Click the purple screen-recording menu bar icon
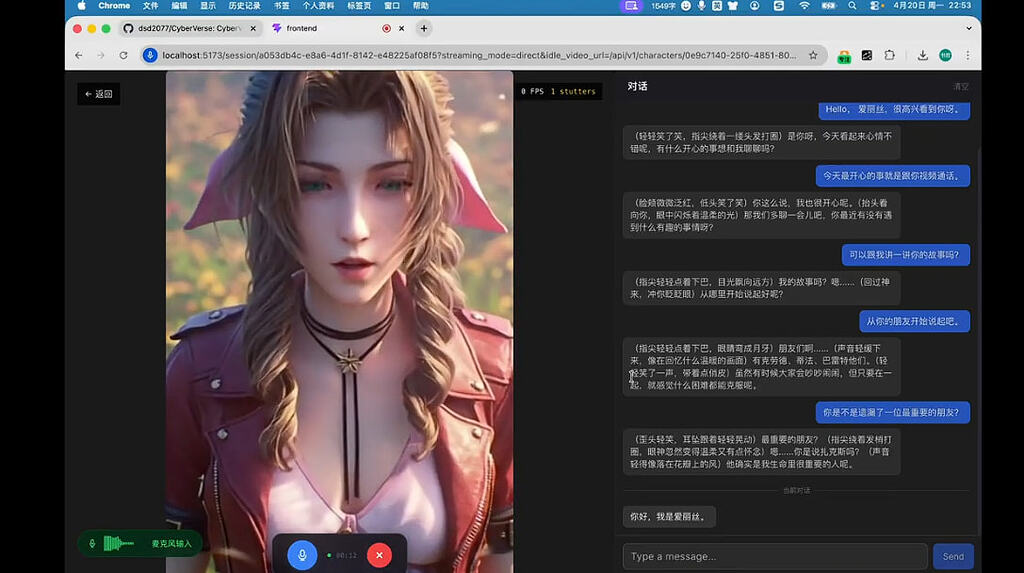Viewport: 1024px width, 573px height. coord(630,6)
